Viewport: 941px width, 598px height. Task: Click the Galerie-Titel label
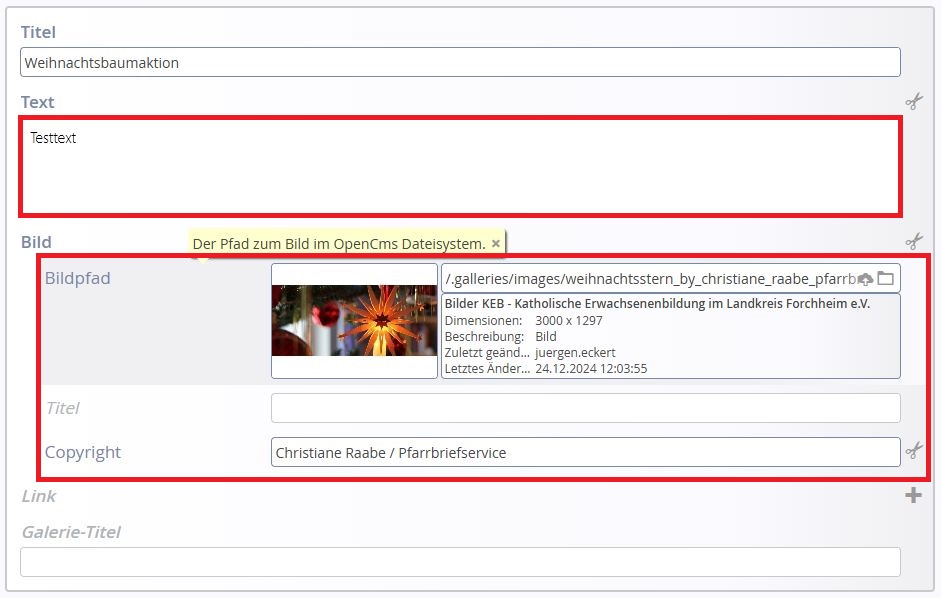click(71, 532)
